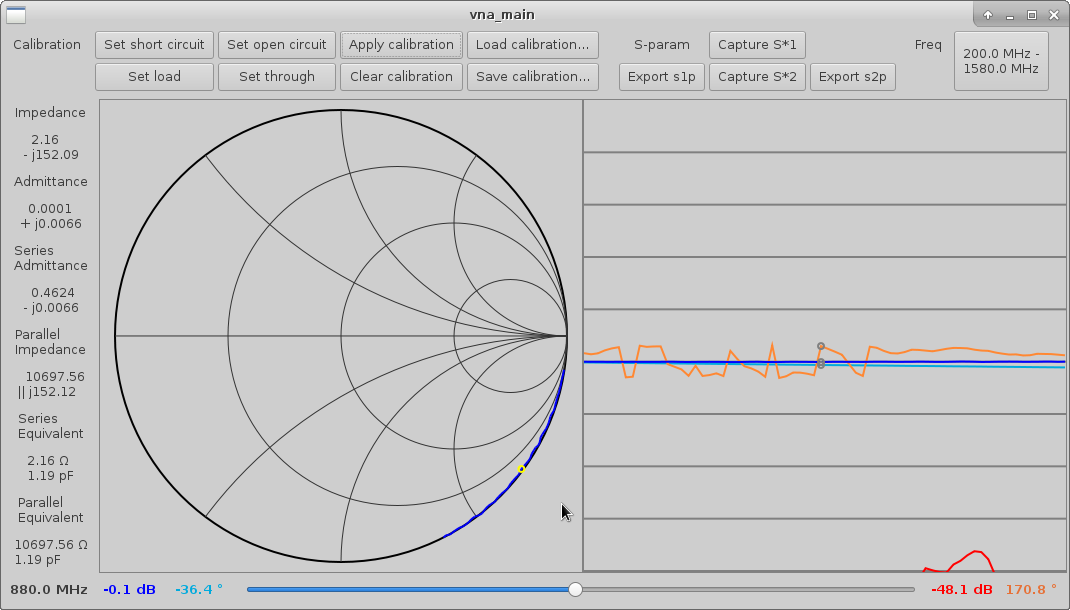The image size is (1070, 610).
Task: Capture S*1 parameters
Action: click(x=757, y=45)
